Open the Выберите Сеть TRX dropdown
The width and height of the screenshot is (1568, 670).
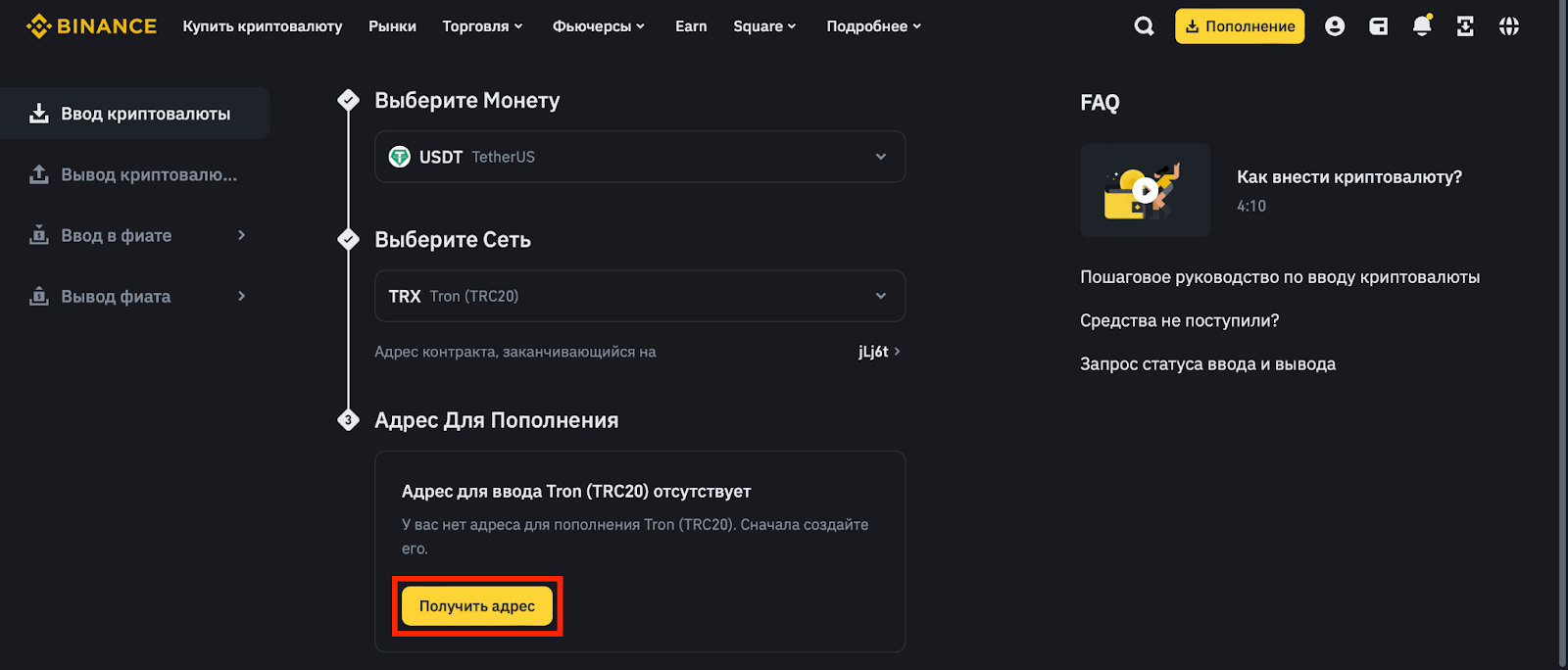(640, 296)
